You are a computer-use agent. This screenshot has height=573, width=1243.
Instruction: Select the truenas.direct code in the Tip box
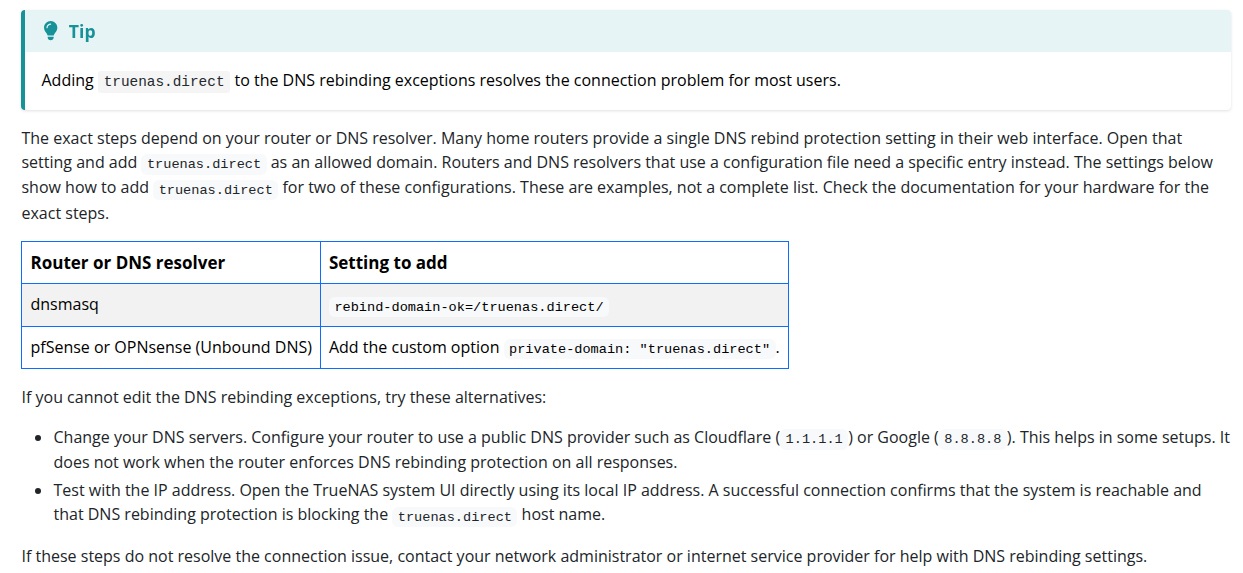point(164,81)
